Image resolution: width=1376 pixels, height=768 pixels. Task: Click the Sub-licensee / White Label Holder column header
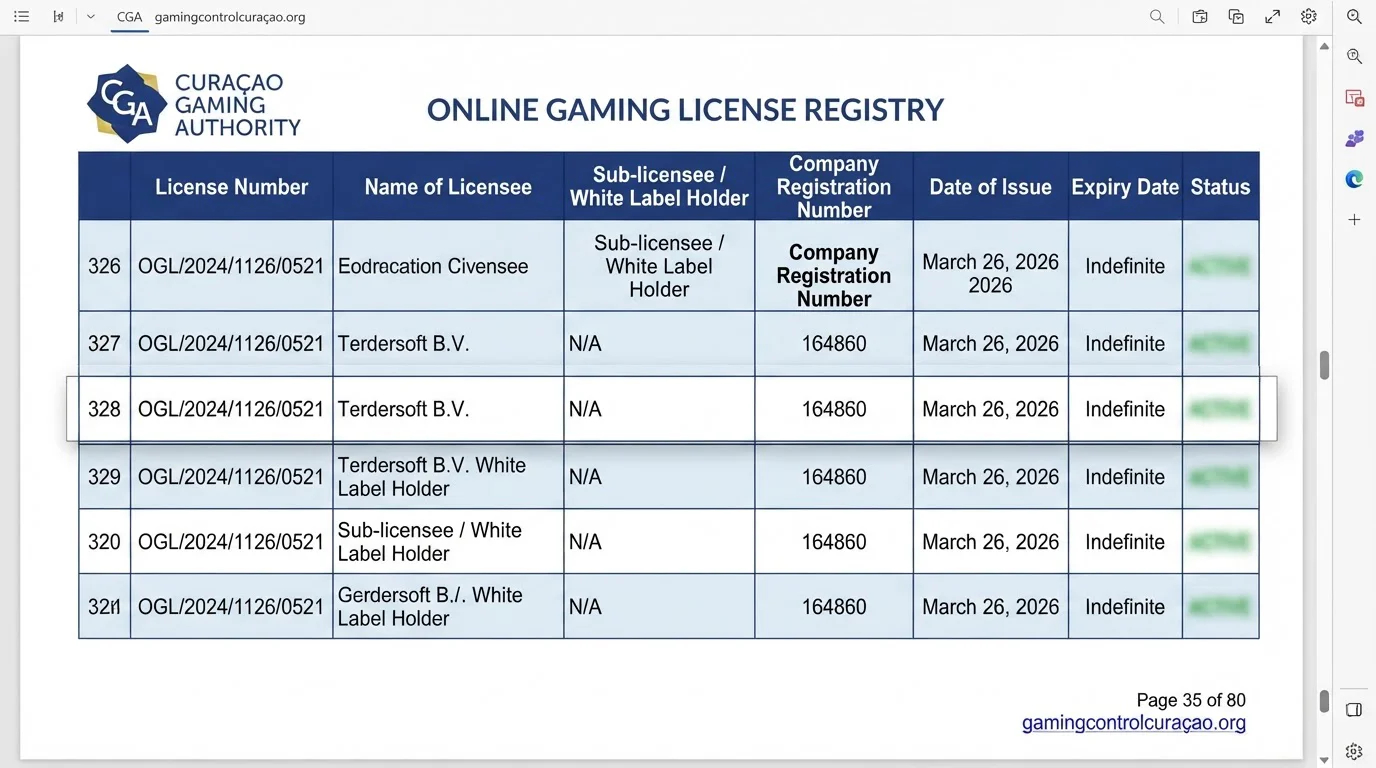click(x=659, y=187)
